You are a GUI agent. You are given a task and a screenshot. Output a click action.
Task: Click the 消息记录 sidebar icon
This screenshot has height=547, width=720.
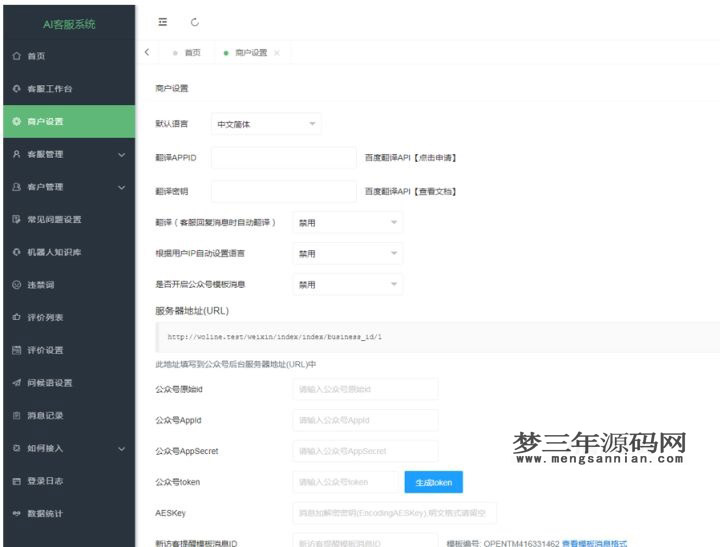tap(17, 416)
